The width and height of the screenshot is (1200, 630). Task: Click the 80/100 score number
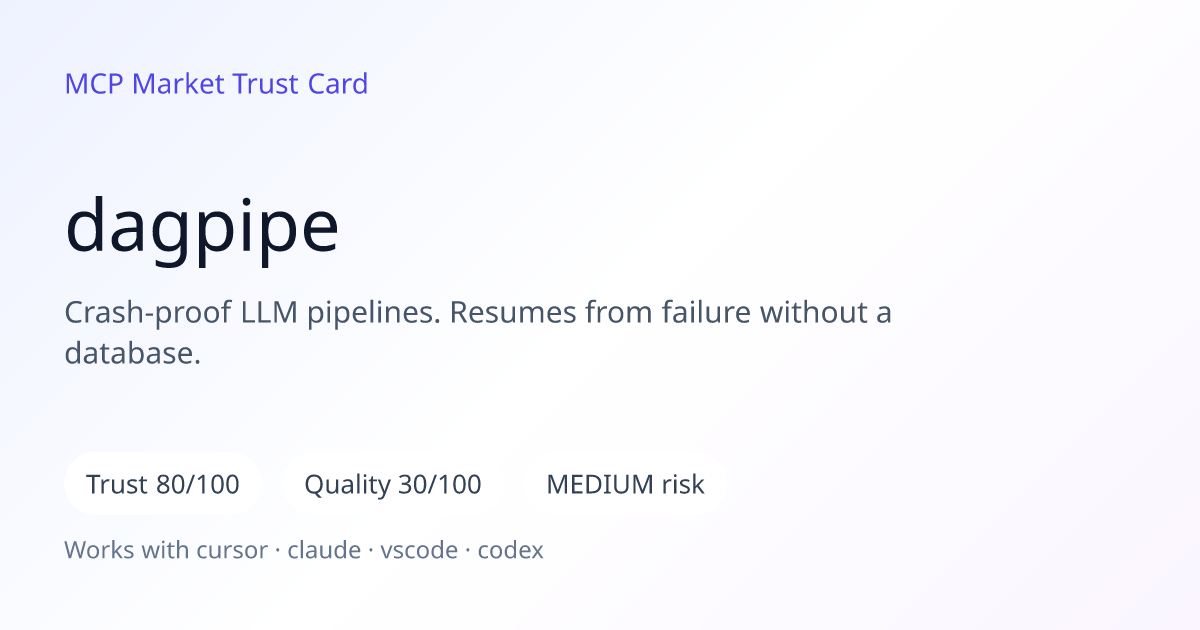pyautogui.click(x=198, y=485)
